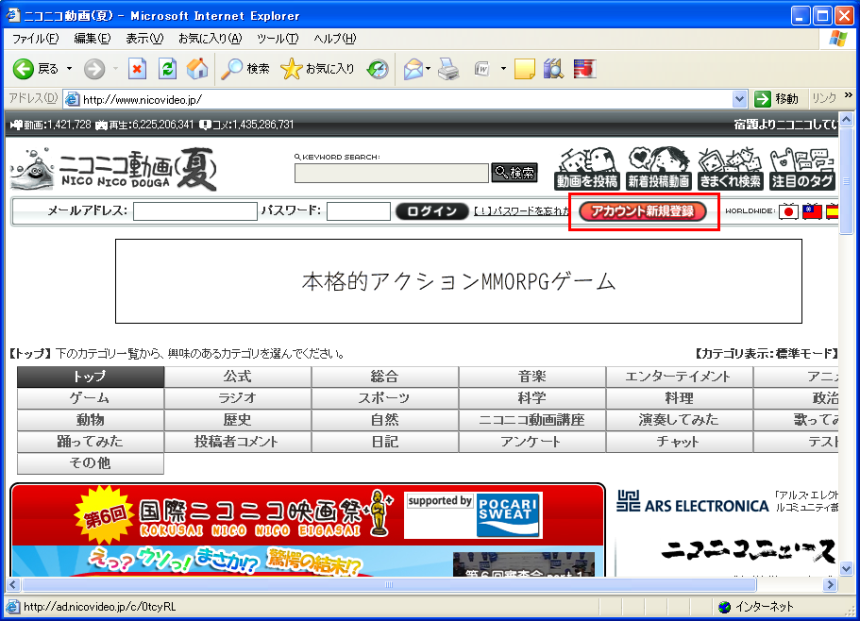Expand the Edit button dropdown arrow
This screenshot has width=860, height=621.
pos(503,69)
